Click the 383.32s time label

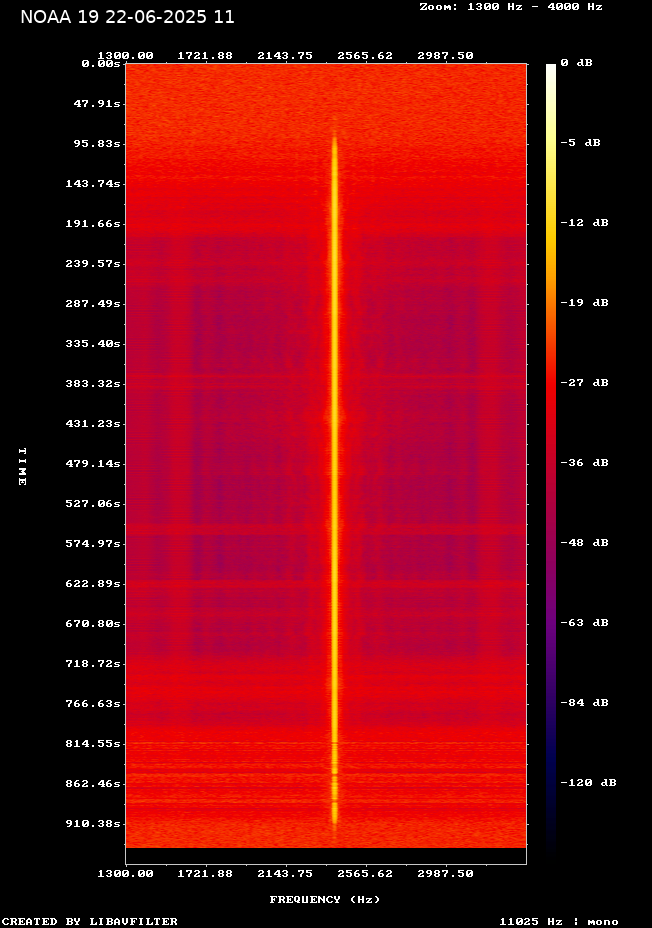tap(93, 384)
